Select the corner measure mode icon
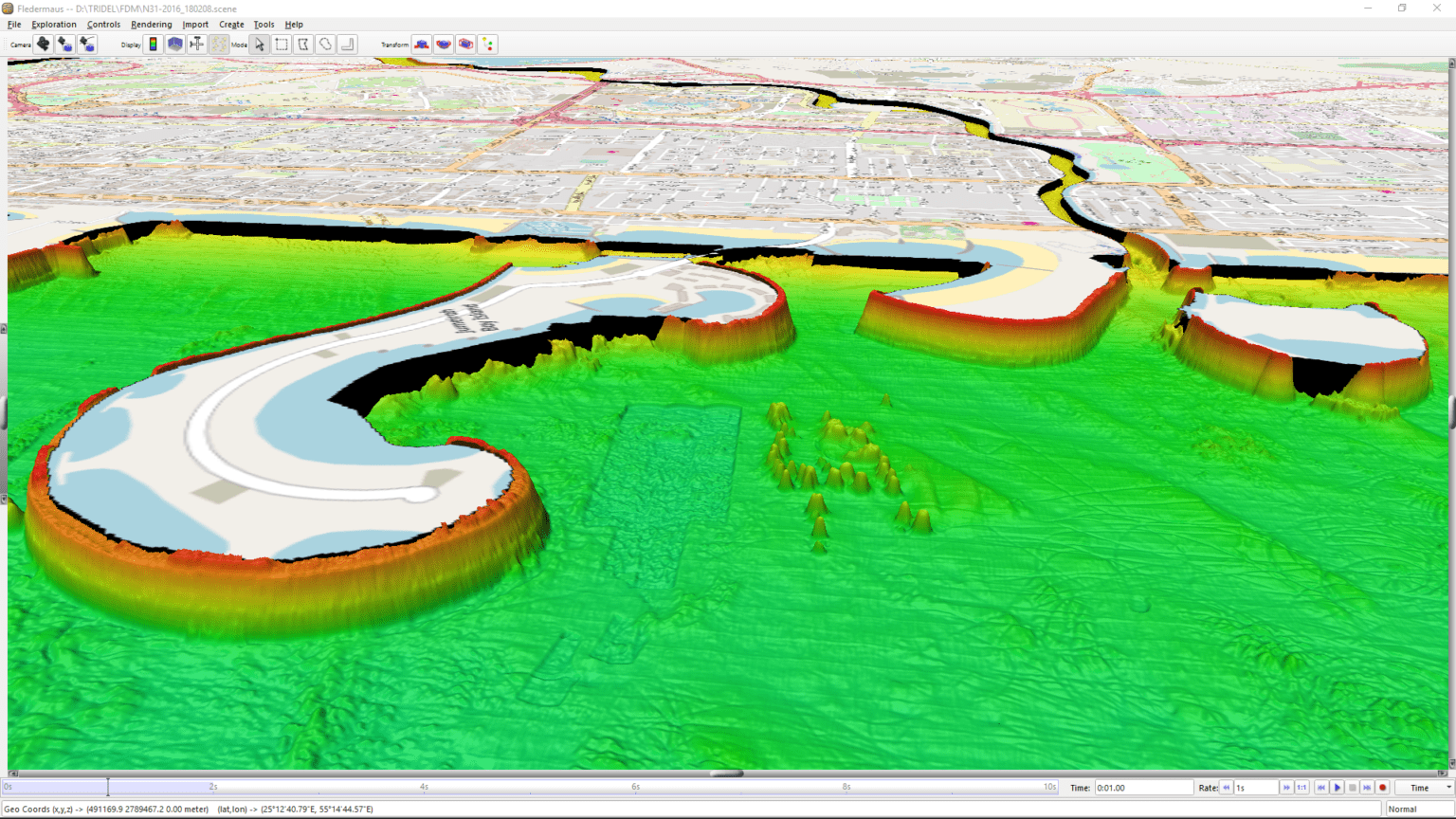1456x819 pixels. (x=348, y=44)
